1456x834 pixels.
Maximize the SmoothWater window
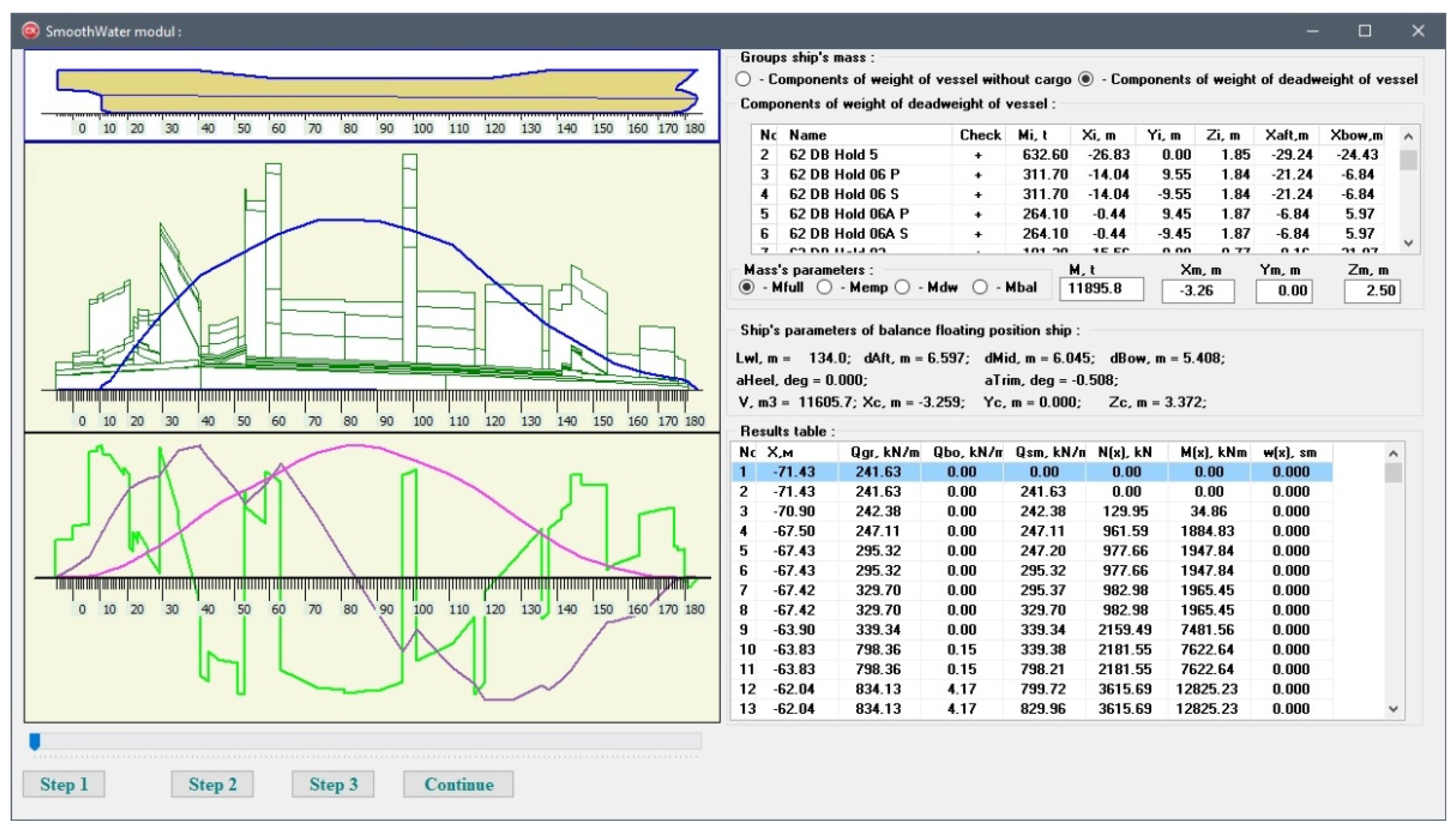click(1364, 31)
